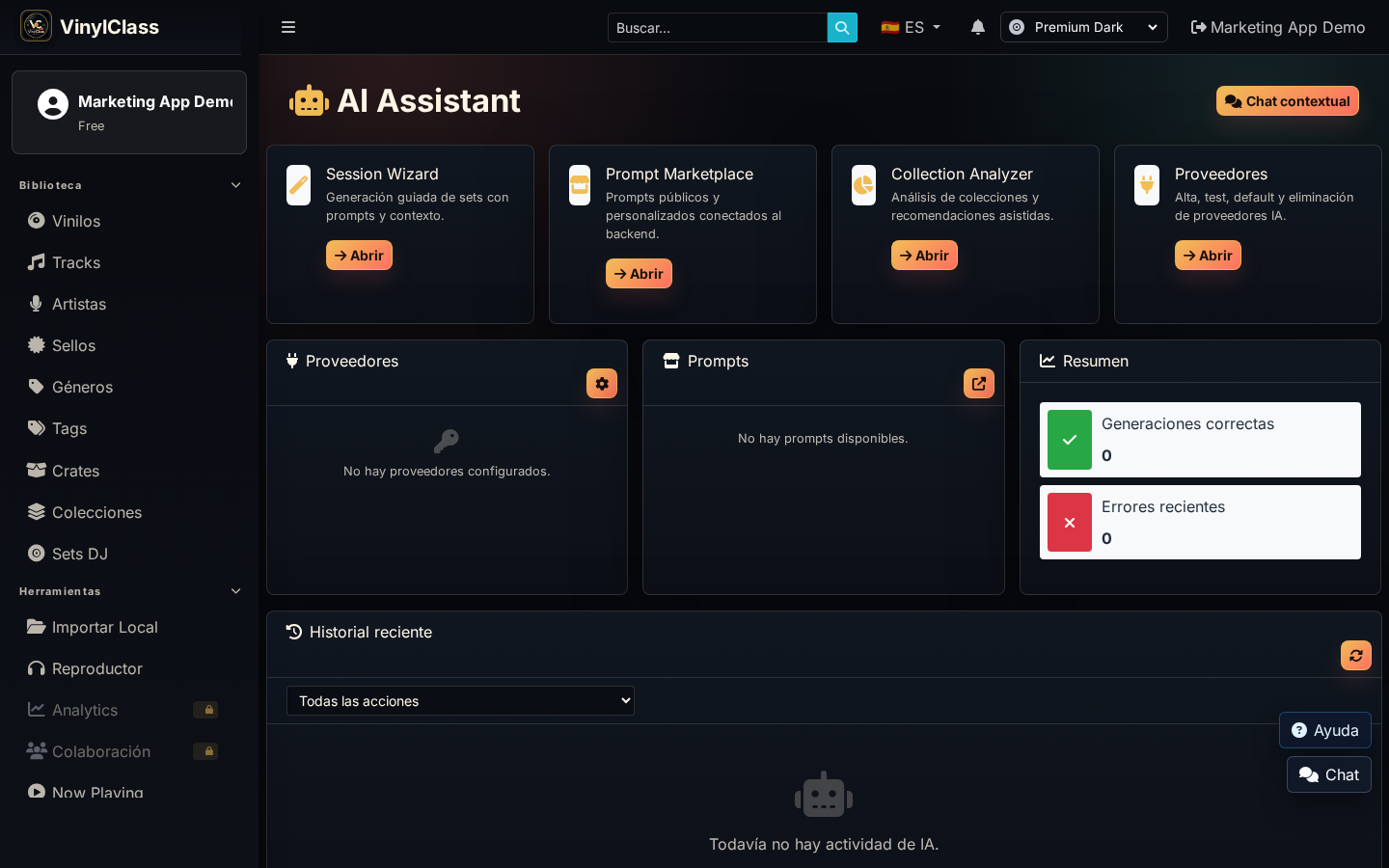Click the Proveedores panel settings gear
The image size is (1389, 868).
602,384
